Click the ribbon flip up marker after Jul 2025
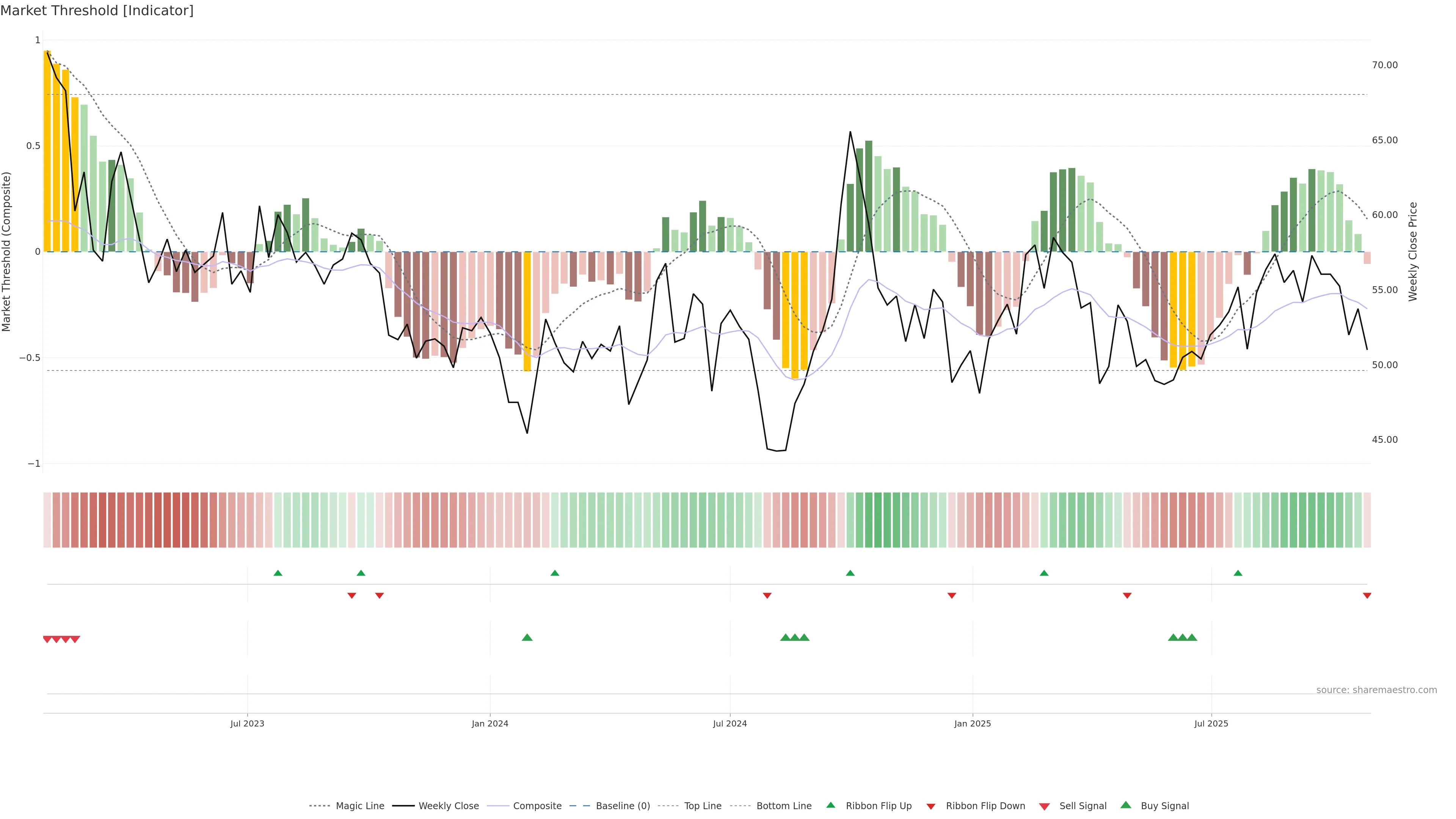Screen dimensions: 1456x819 [x=1238, y=573]
